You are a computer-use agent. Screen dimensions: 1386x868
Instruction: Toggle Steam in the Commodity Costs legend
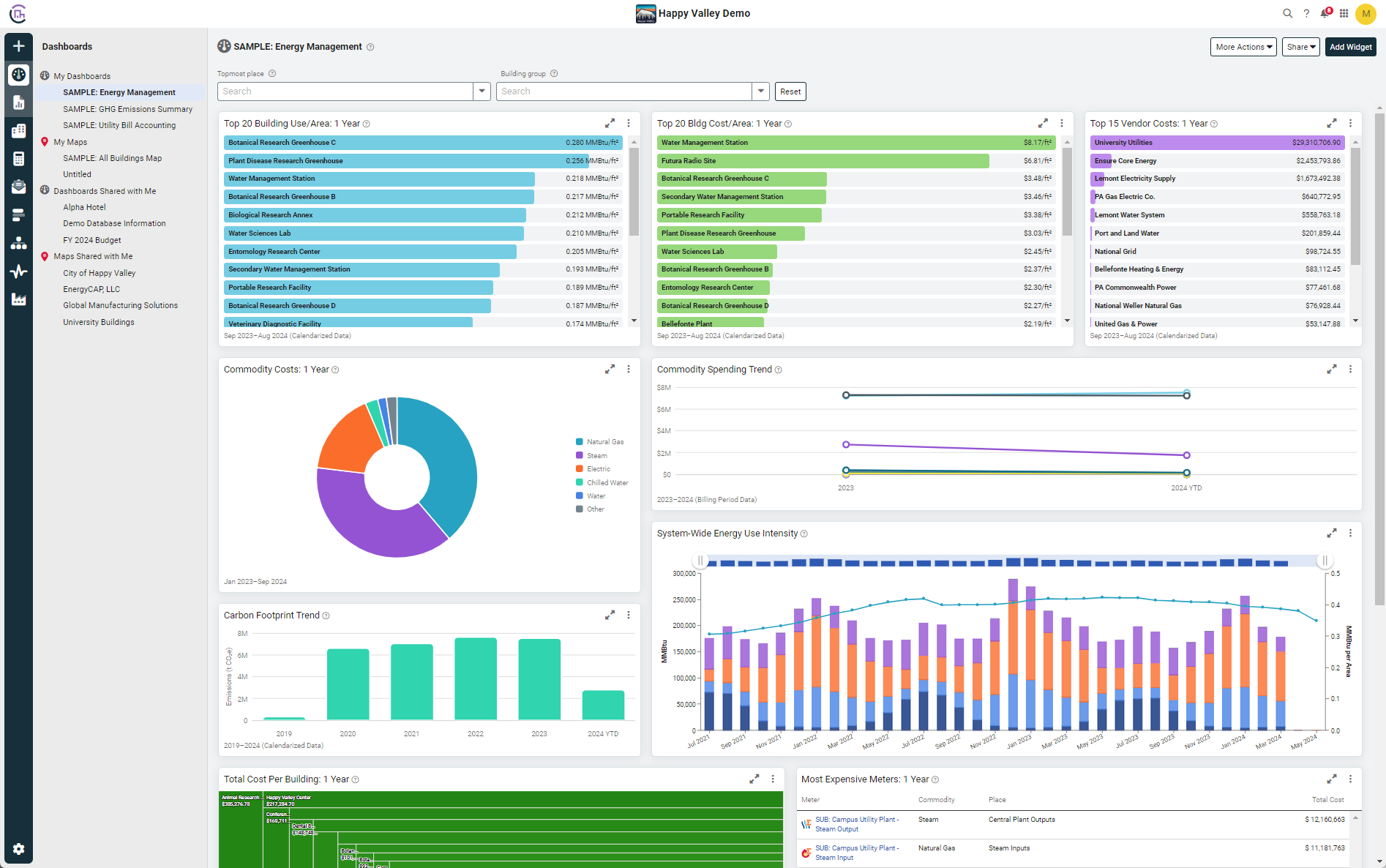point(596,454)
